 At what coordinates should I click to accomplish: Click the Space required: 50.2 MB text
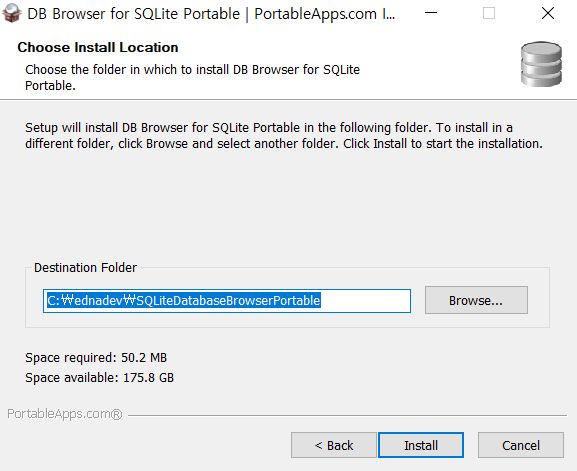pos(96,358)
